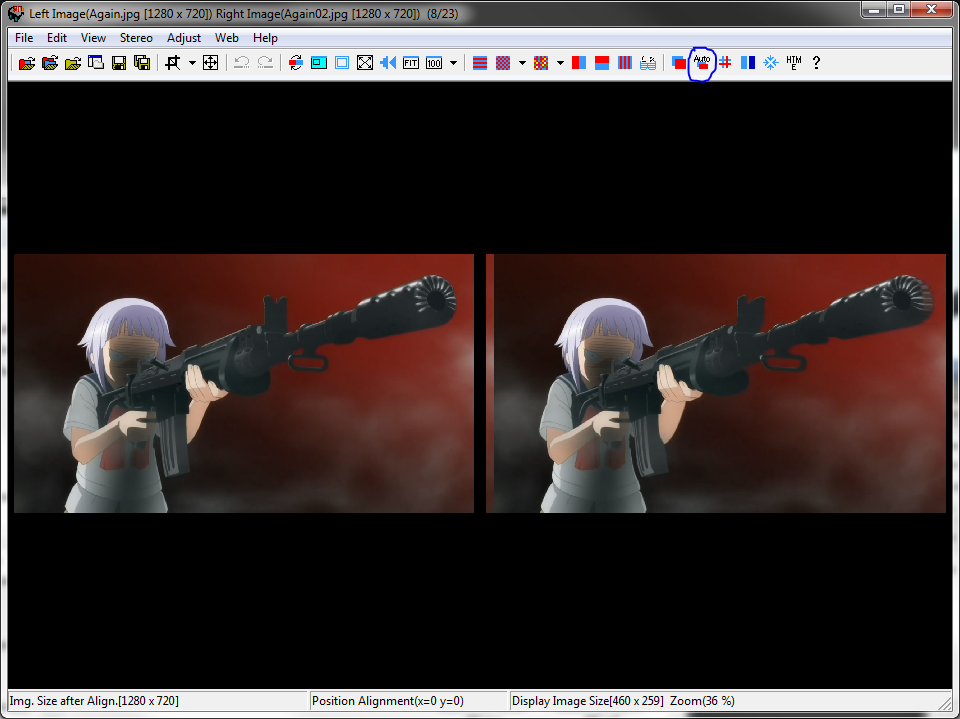This screenshot has height=719, width=960.
Task: Expand dropdown arrow next to crop tool
Action: pyautogui.click(x=191, y=63)
